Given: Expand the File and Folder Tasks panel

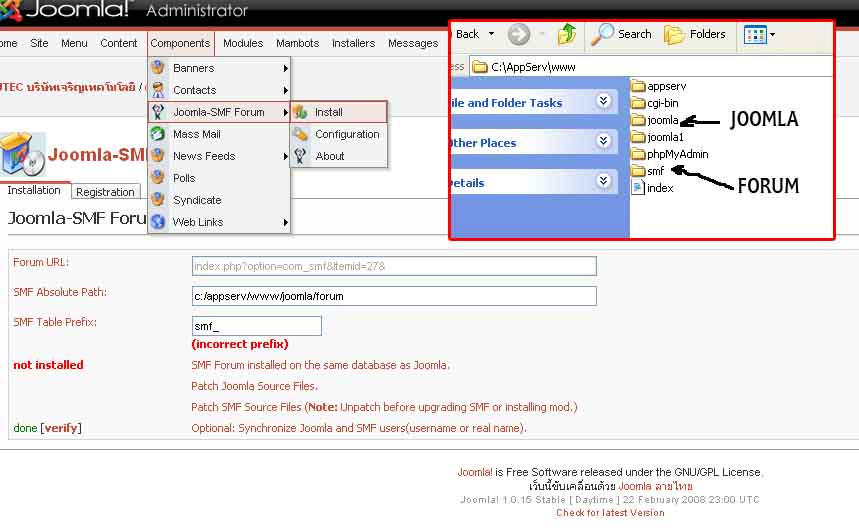Looking at the screenshot, I should point(603,101).
